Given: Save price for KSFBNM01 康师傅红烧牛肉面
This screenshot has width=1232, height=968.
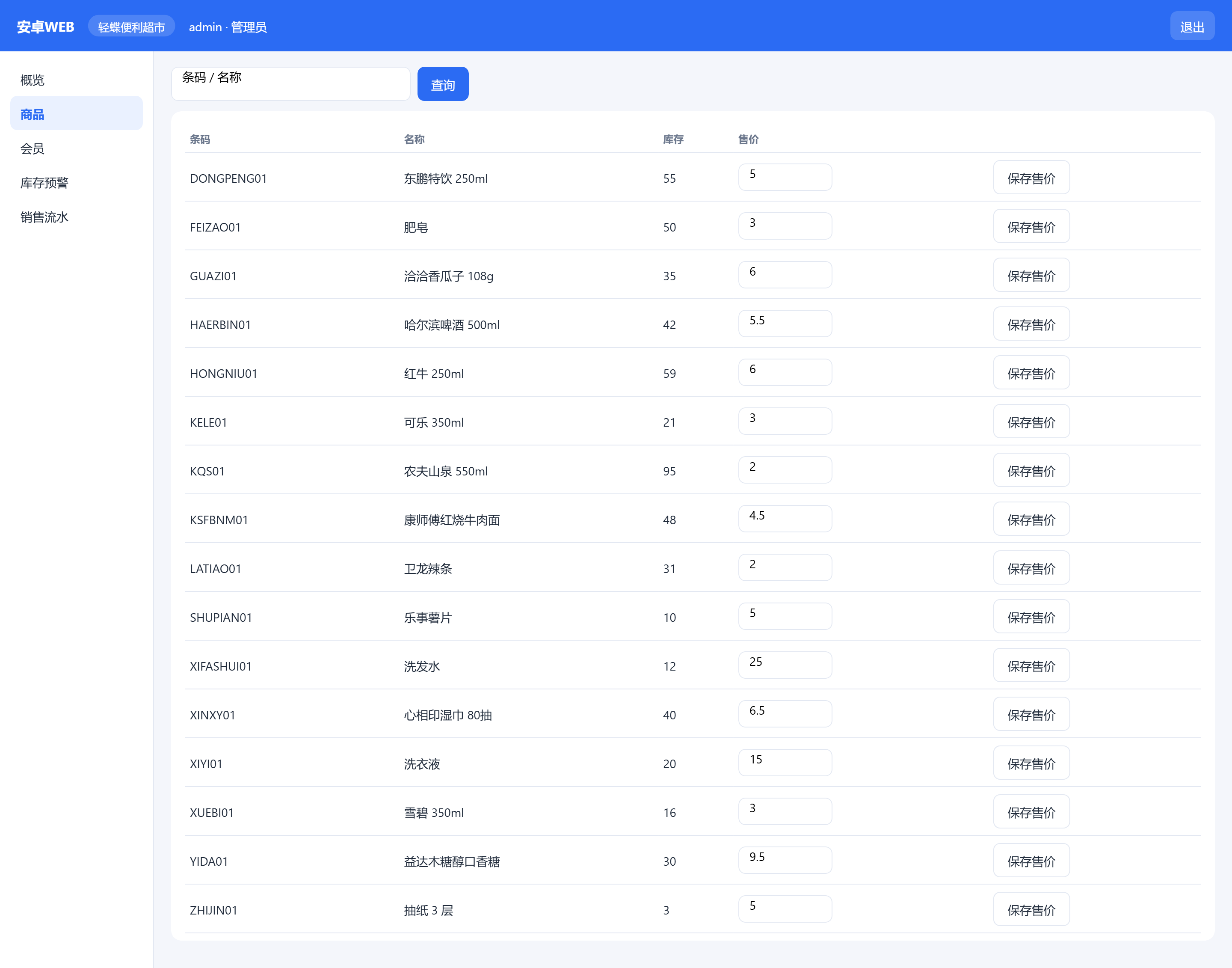Looking at the screenshot, I should pos(1031,519).
